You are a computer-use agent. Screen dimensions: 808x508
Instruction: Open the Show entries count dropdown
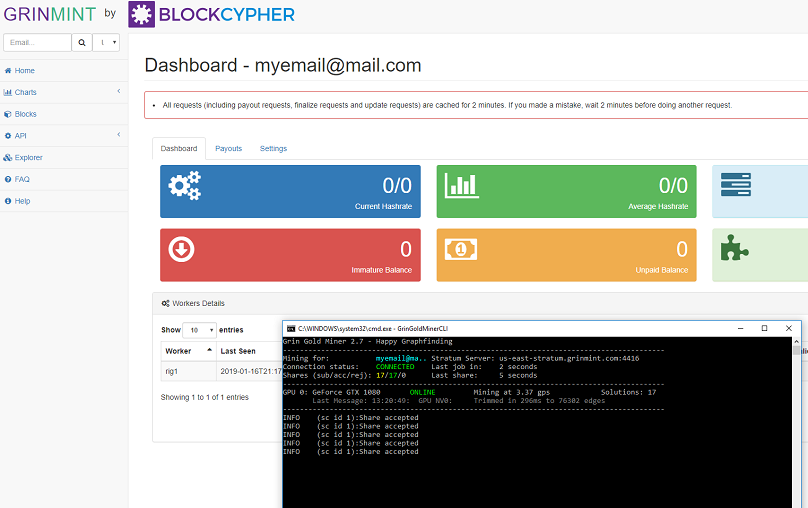[x=199, y=330]
